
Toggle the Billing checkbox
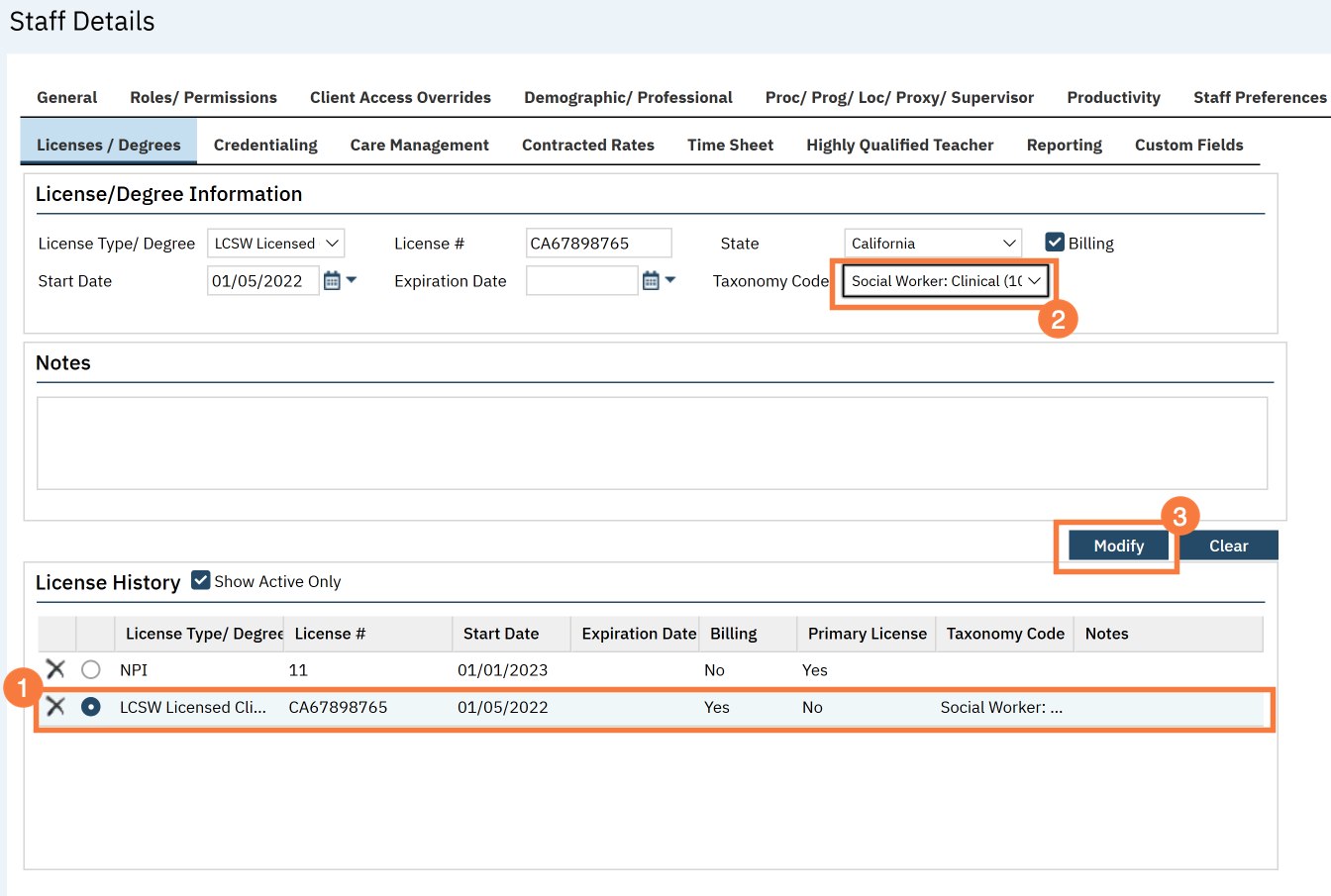tap(1055, 243)
